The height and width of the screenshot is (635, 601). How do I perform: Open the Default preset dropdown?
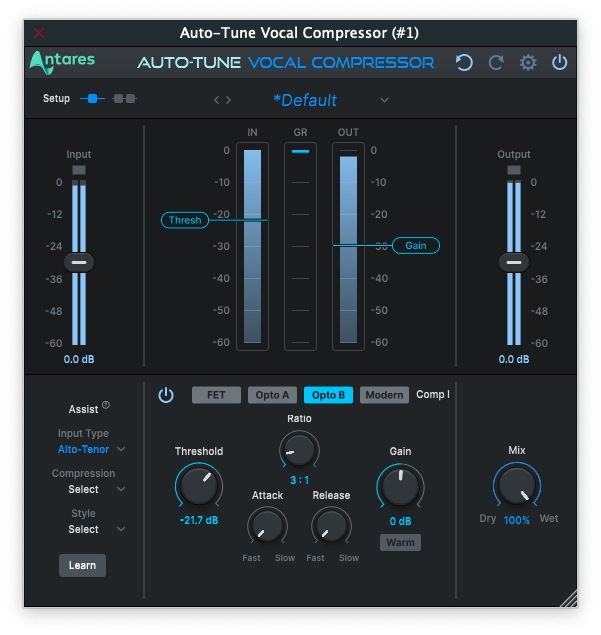click(x=305, y=100)
